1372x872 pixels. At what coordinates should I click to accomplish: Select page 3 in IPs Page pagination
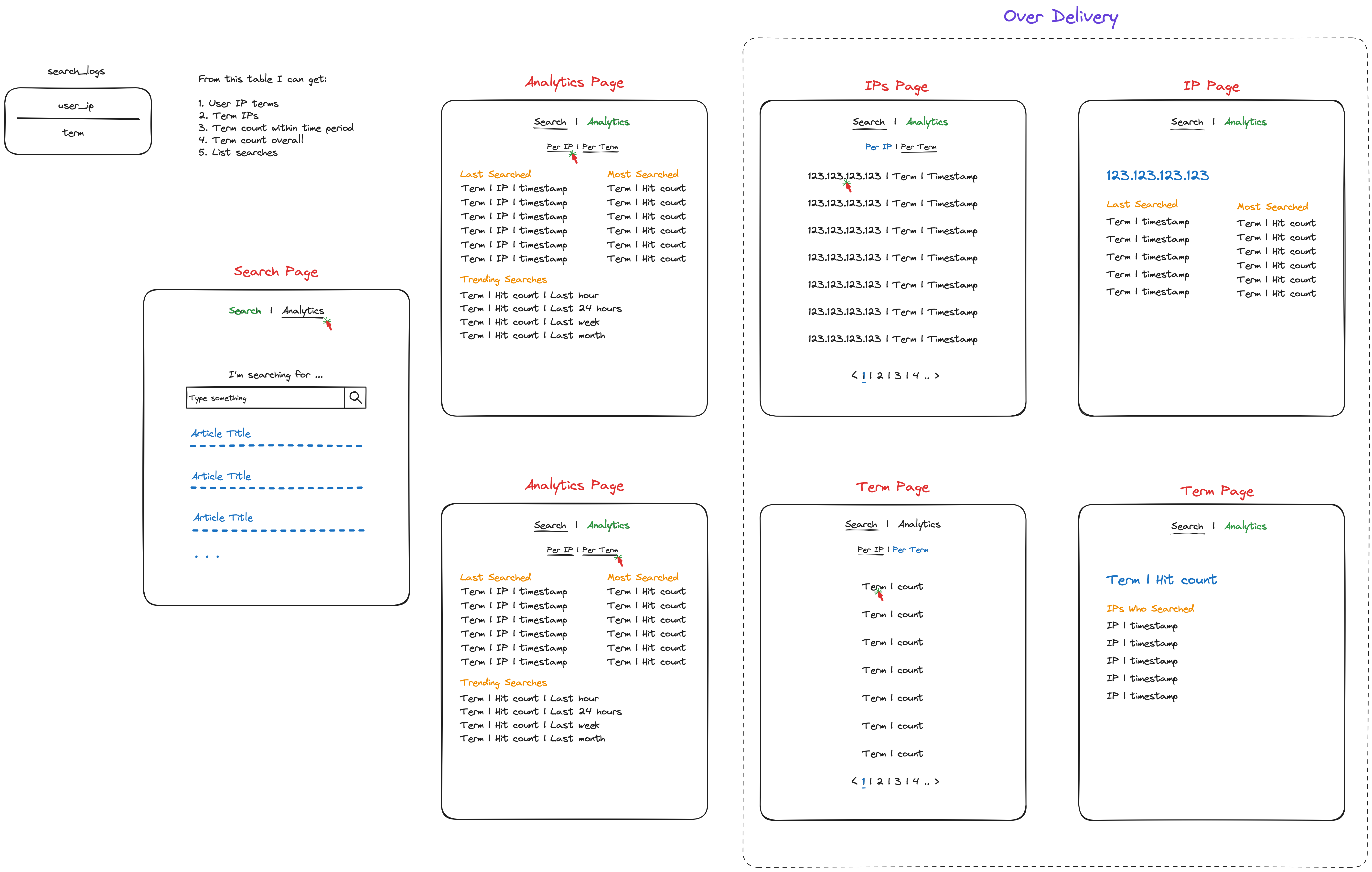898,375
